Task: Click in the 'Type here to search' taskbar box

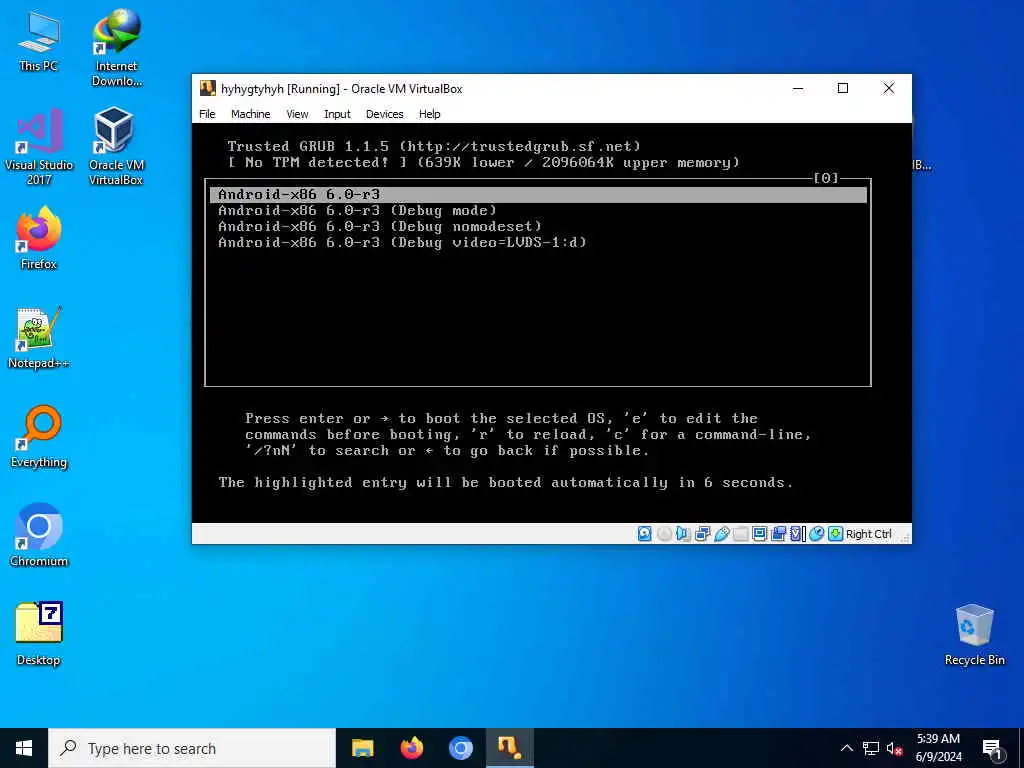Action: point(192,748)
